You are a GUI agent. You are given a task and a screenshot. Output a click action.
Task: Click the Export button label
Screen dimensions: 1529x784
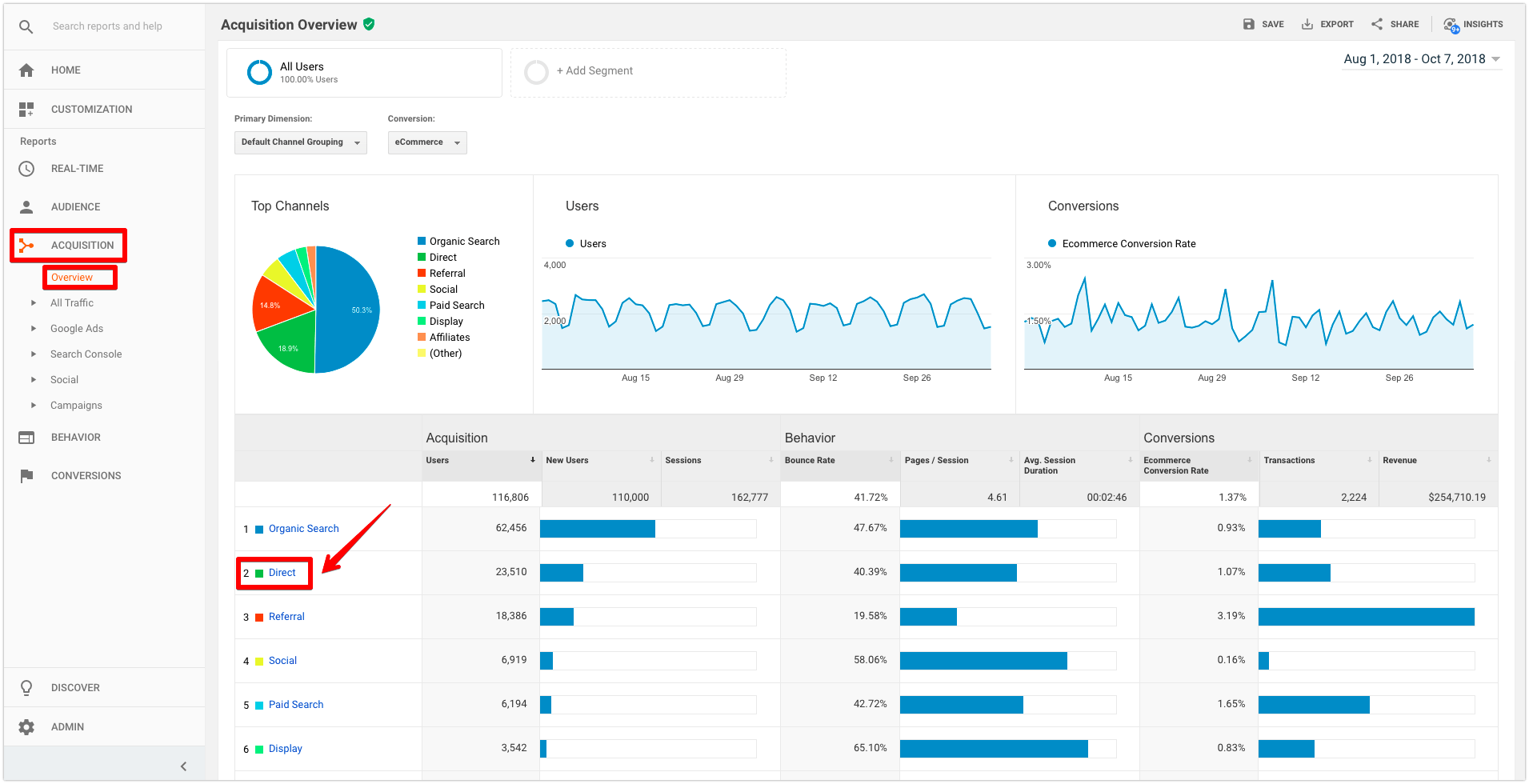pyautogui.click(x=1337, y=25)
